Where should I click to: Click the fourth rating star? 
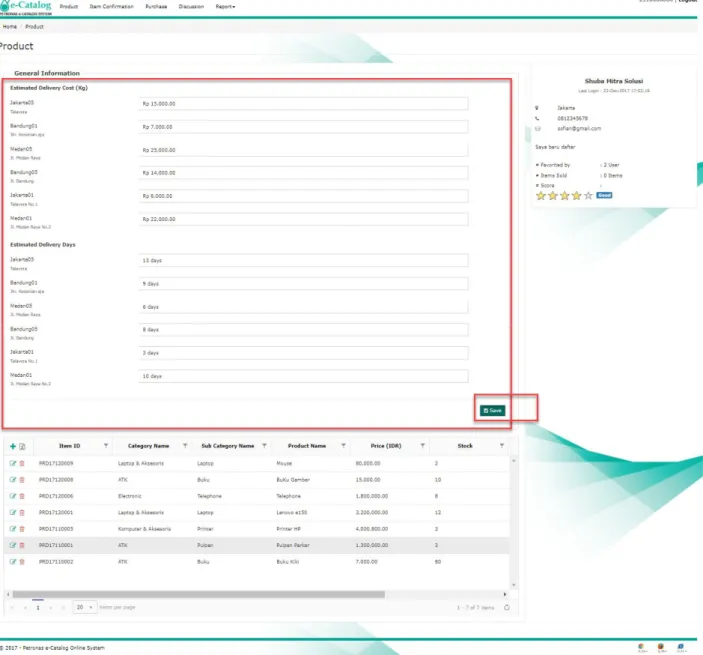point(577,195)
